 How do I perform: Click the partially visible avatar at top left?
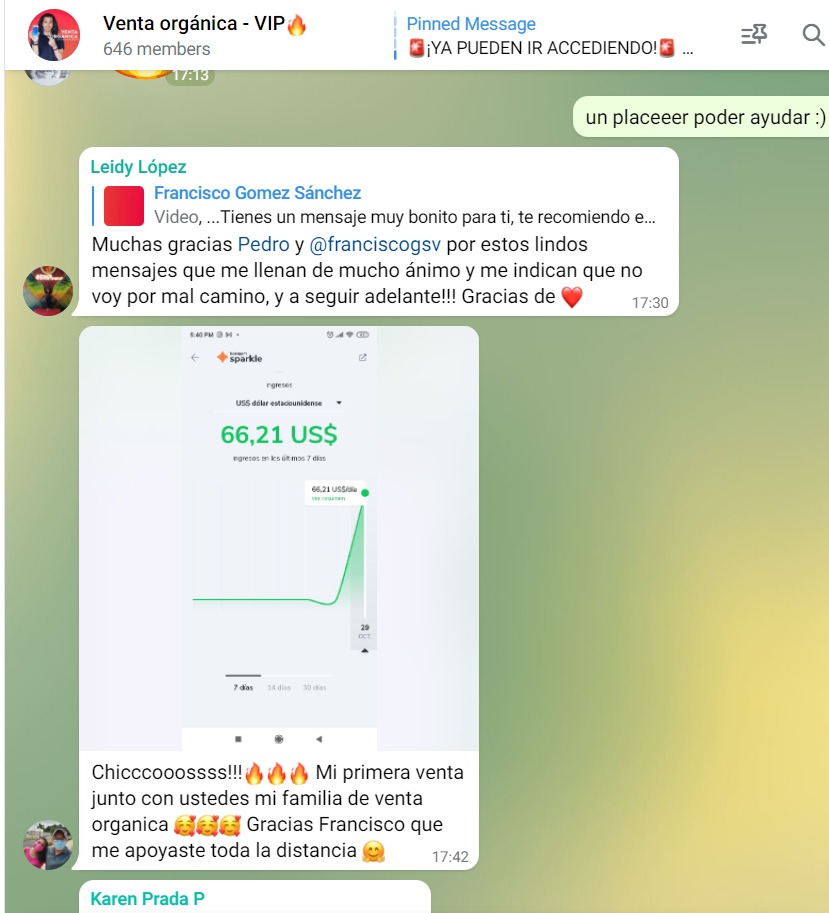[48, 77]
